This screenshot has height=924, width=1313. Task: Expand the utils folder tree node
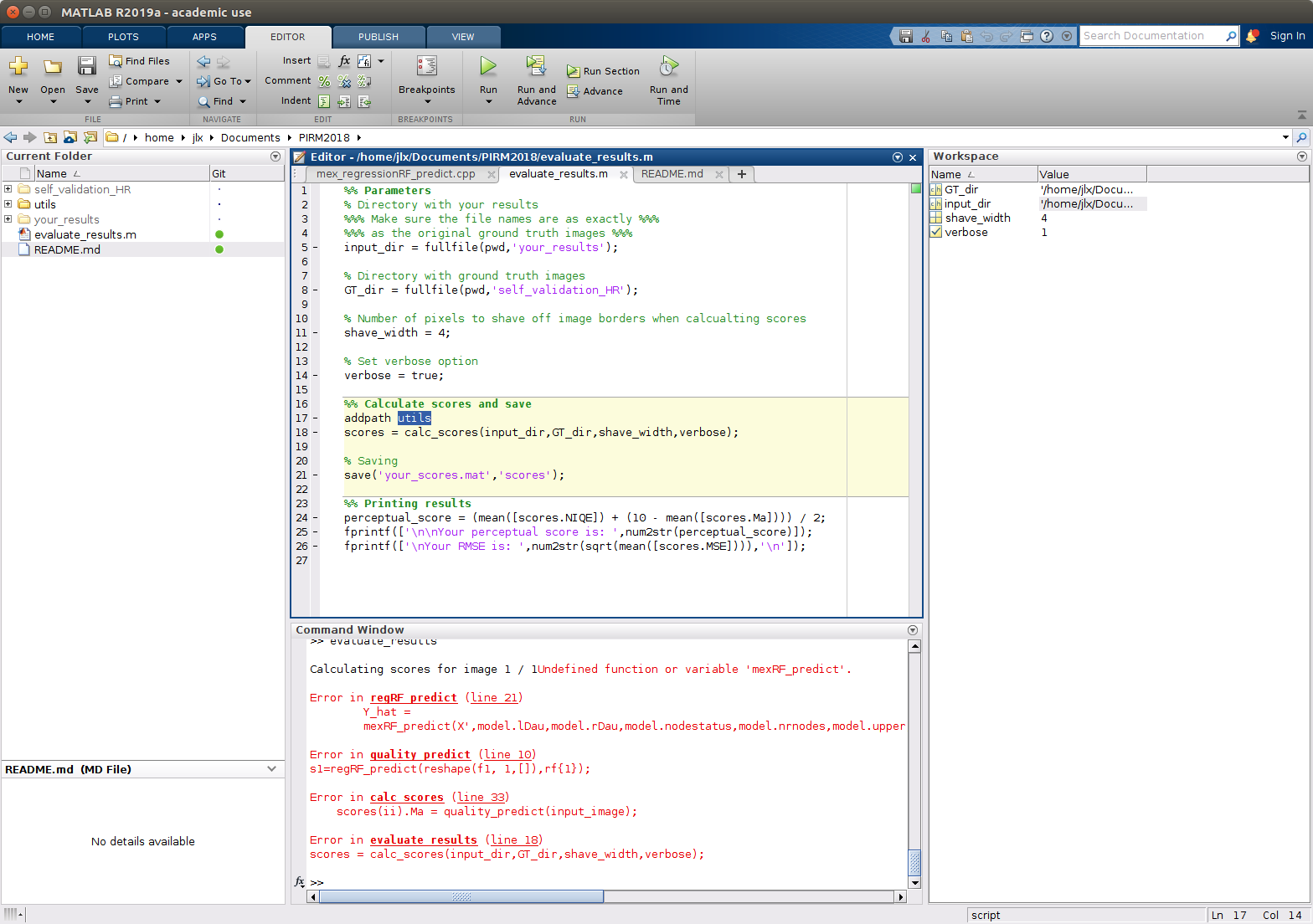(8, 204)
